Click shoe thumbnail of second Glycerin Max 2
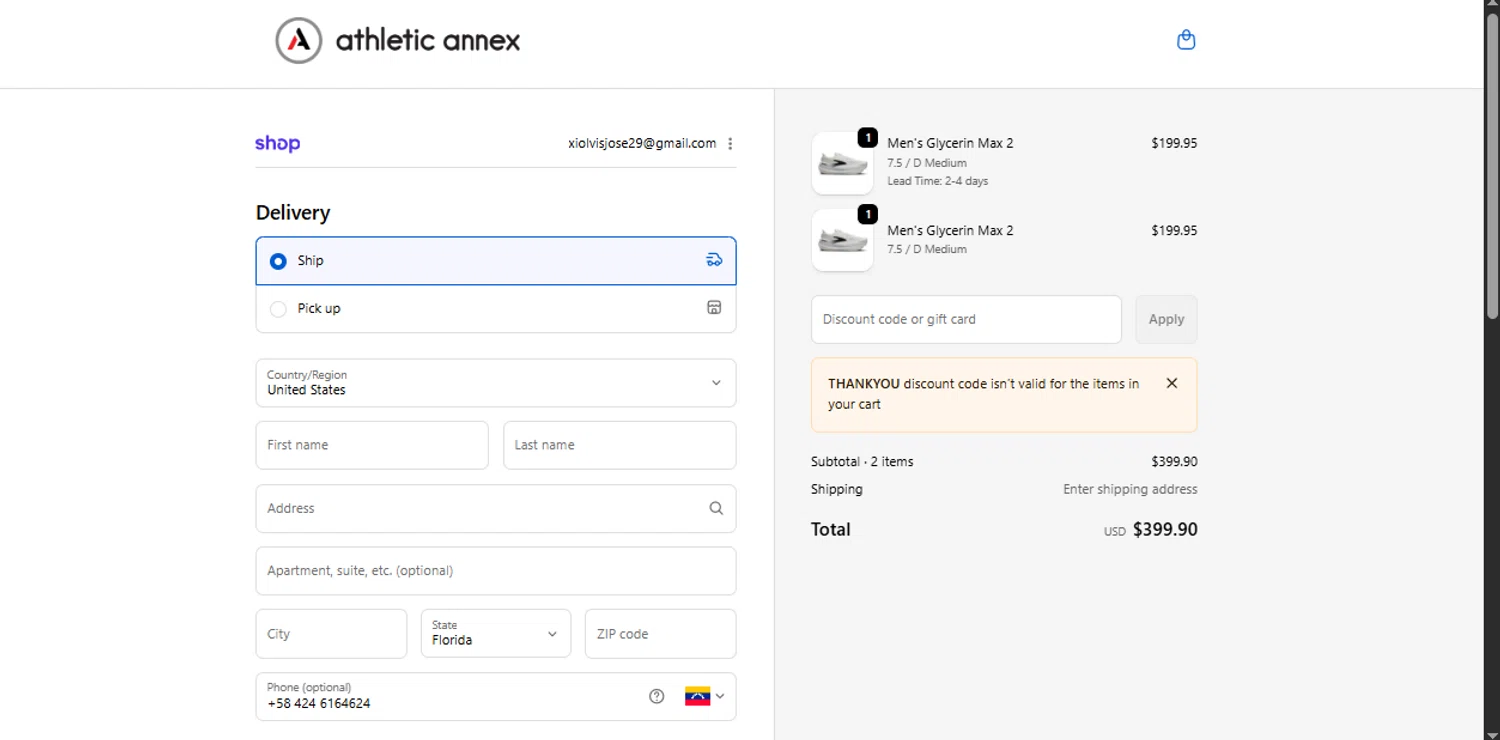This screenshot has width=1500, height=740. pos(842,240)
